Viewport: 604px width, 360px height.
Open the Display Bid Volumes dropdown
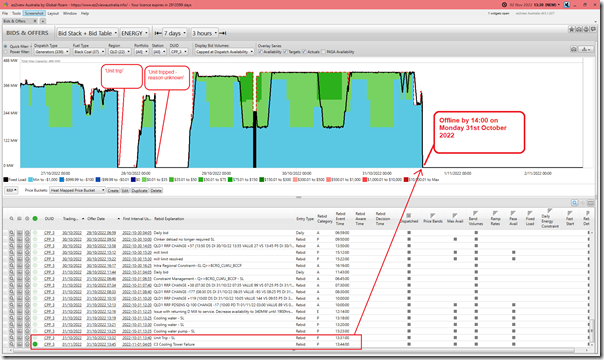point(224,52)
